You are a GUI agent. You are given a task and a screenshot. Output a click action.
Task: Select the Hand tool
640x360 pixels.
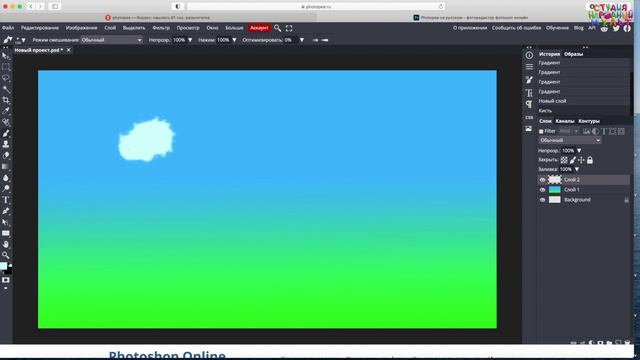(x=6, y=244)
